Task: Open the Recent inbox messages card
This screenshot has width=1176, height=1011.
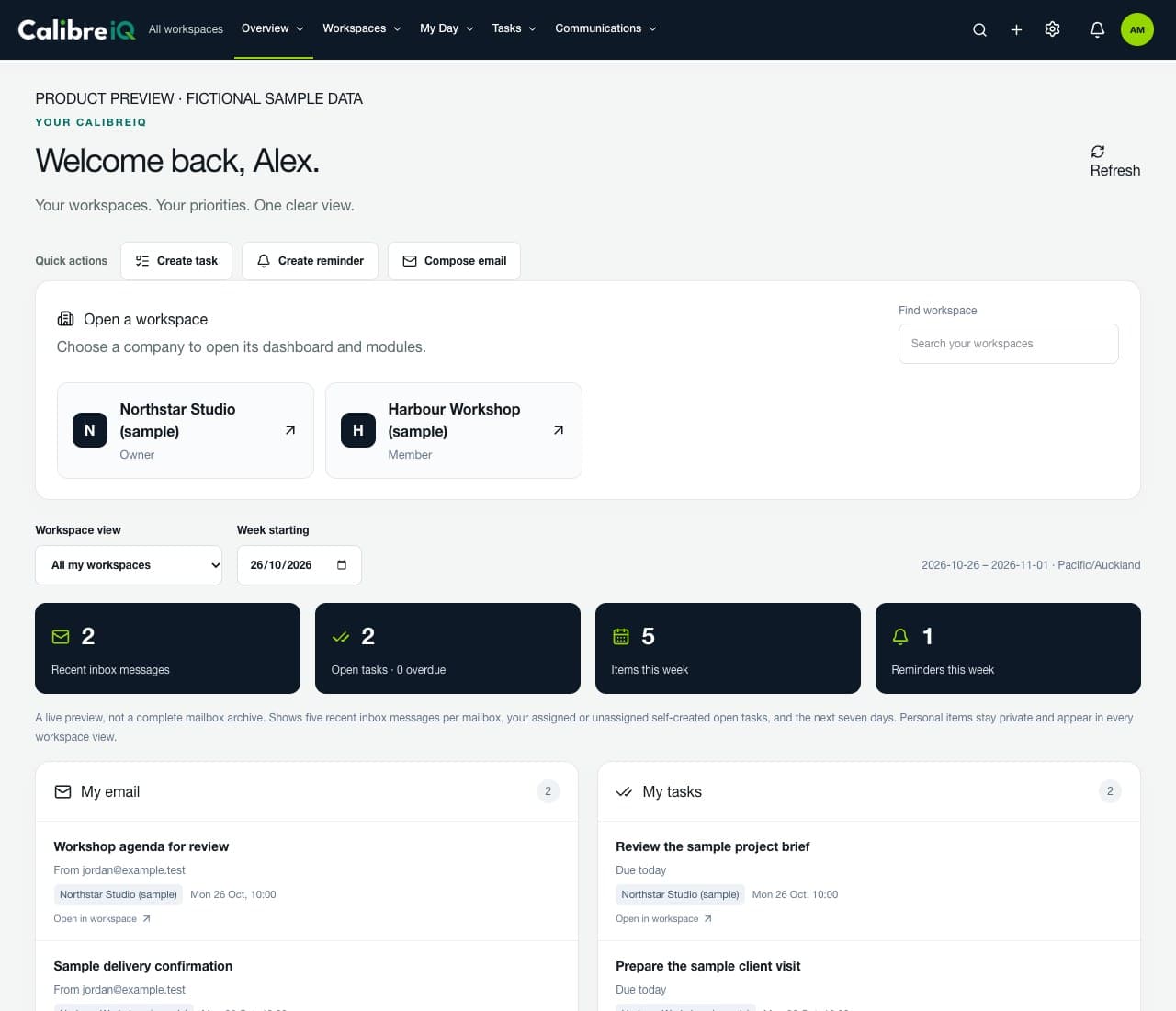Action: [x=167, y=648]
